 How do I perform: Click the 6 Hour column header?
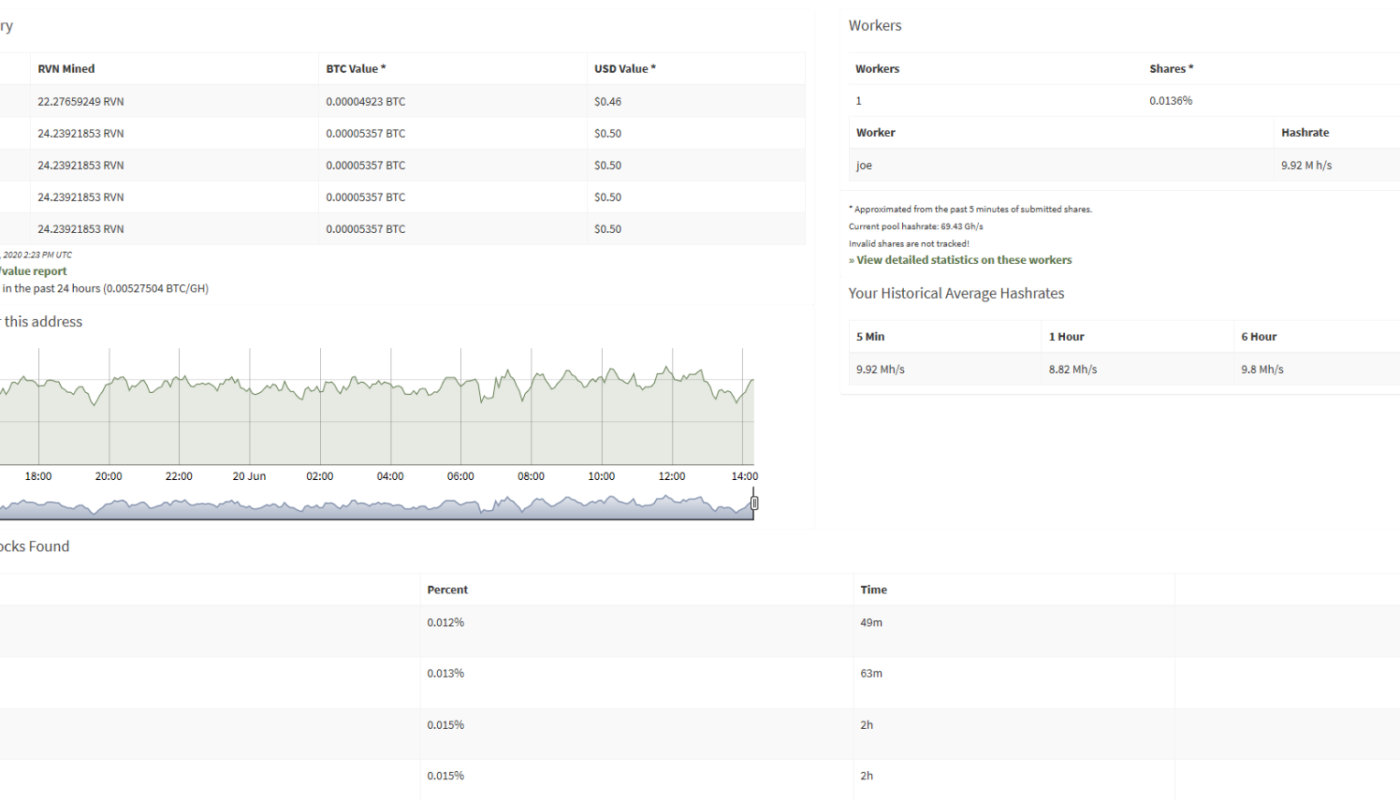1259,337
